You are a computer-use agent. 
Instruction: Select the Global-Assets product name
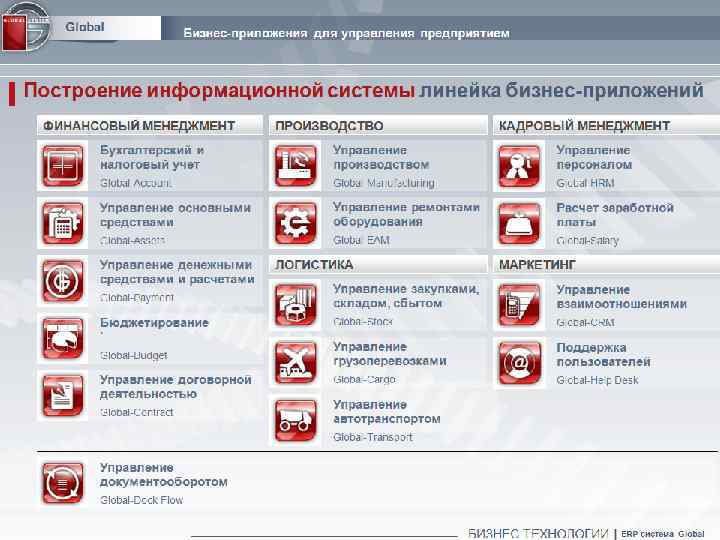pos(132,241)
